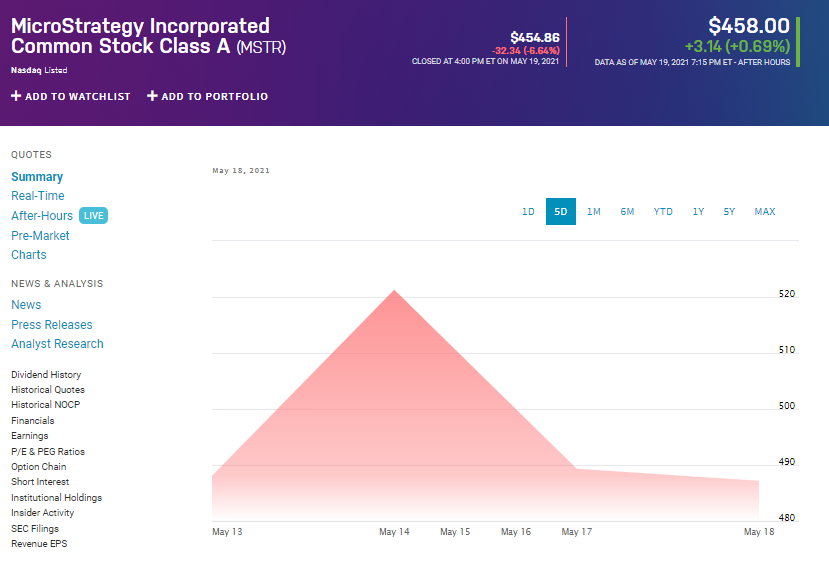Switch the chart to 6M range
The height and width of the screenshot is (566, 829).
pos(627,211)
